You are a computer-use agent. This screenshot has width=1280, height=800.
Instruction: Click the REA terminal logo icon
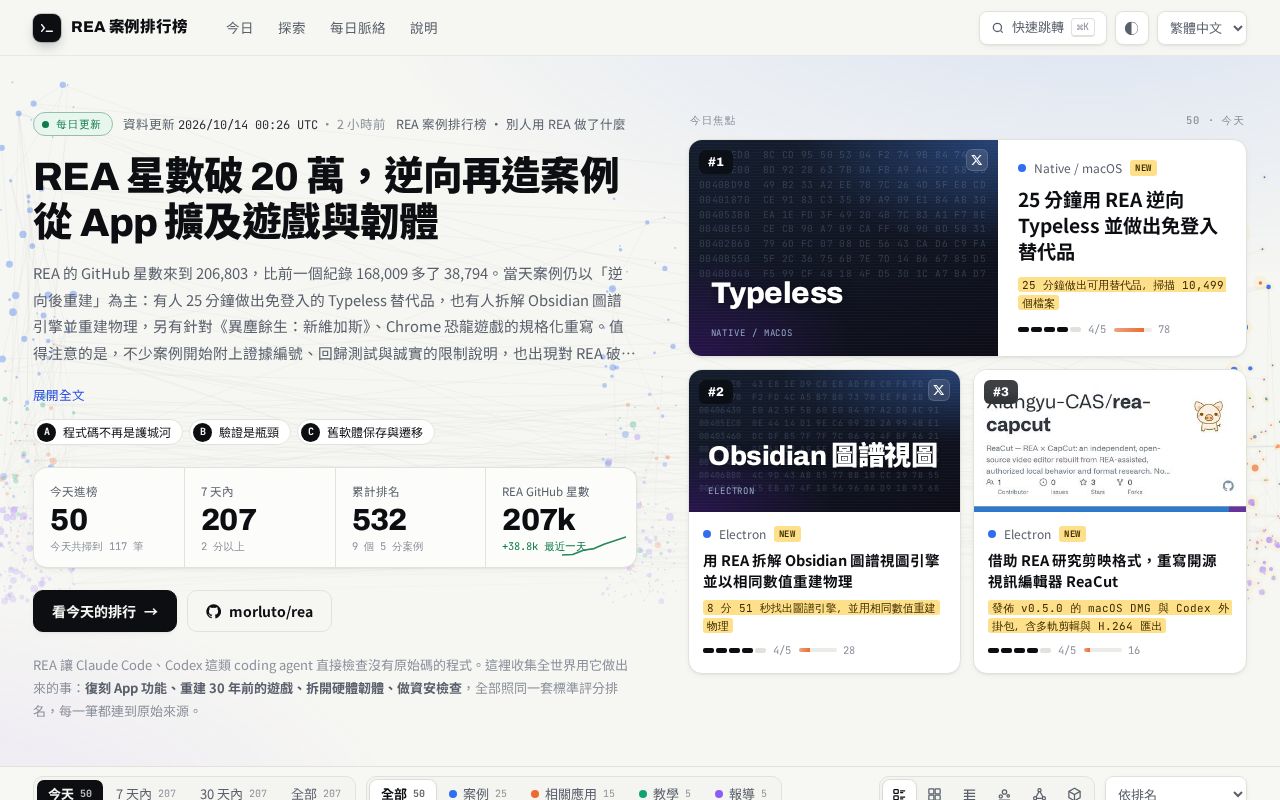(47, 28)
